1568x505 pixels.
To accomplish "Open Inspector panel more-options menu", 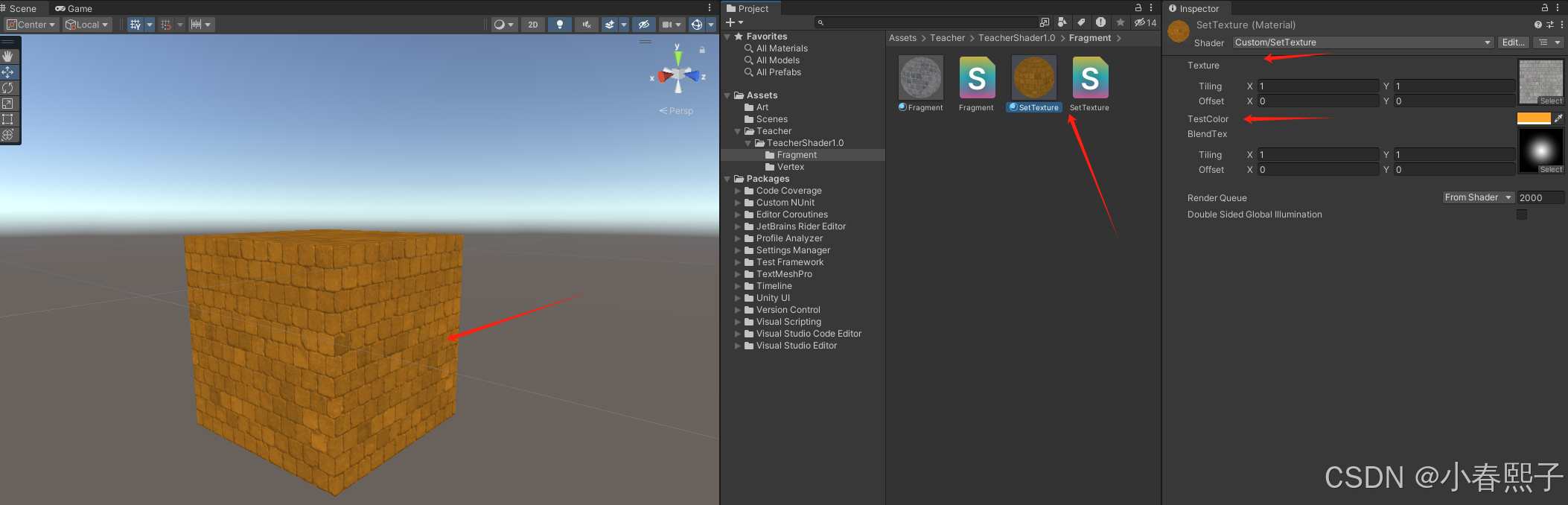I will [1558, 8].
